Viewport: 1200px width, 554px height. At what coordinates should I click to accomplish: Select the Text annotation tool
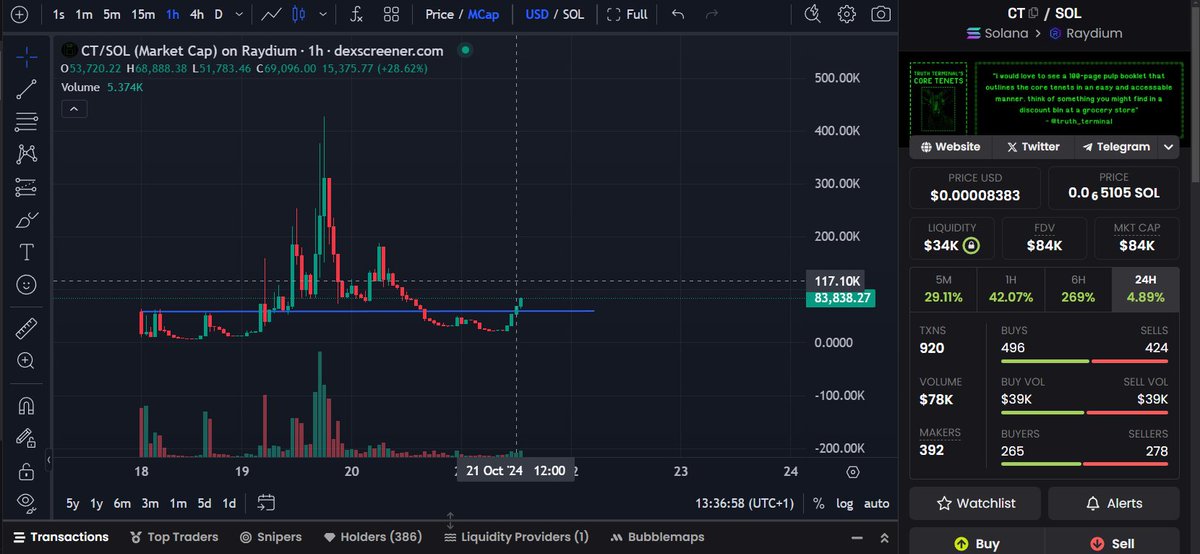(x=26, y=252)
